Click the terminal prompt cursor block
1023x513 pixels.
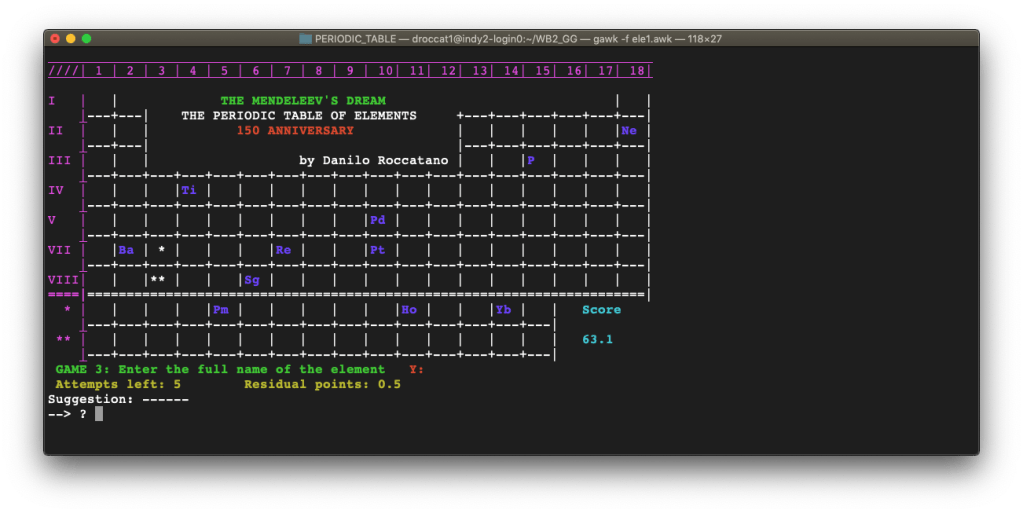coord(99,414)
